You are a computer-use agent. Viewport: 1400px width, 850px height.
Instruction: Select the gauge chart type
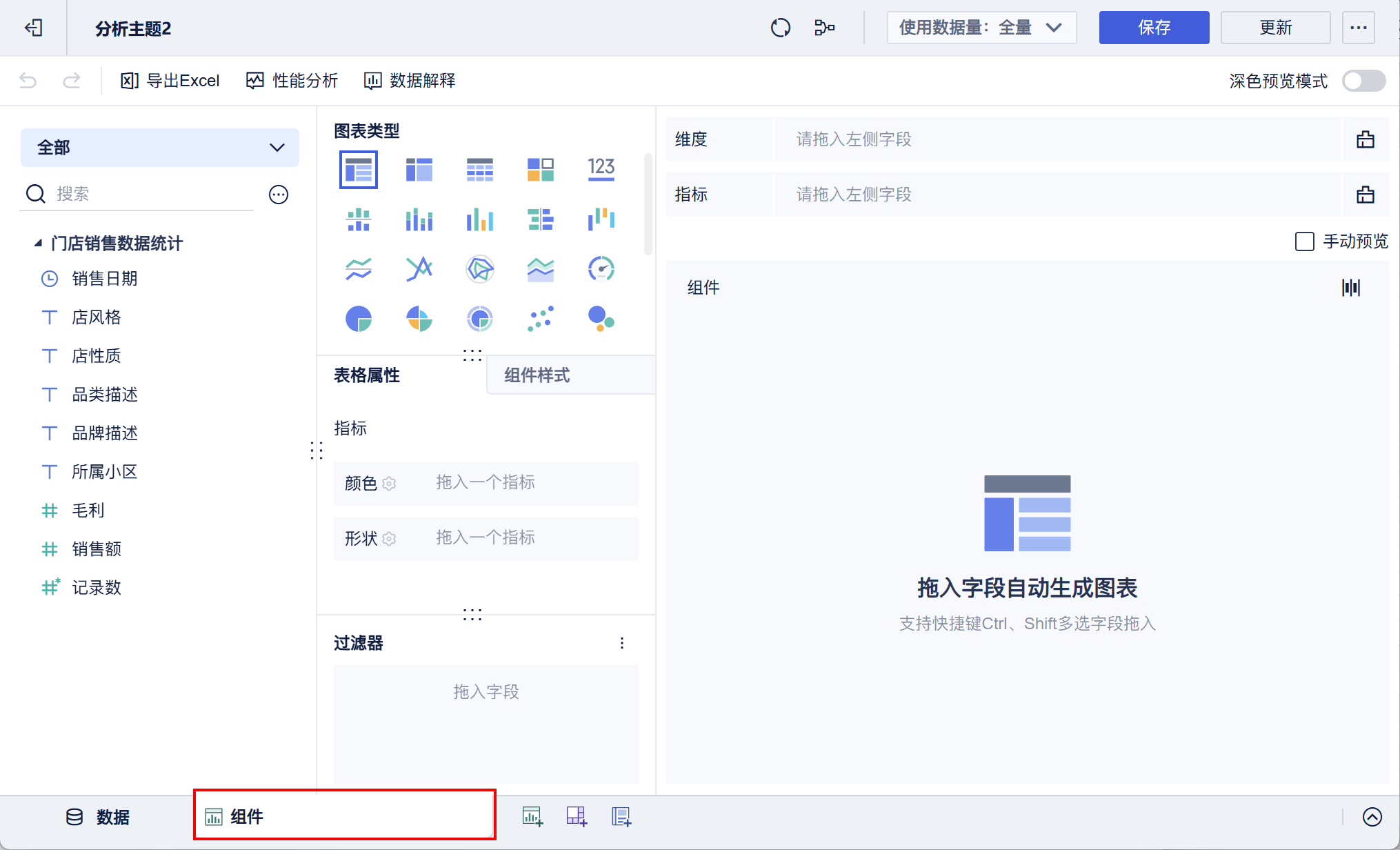601,269
